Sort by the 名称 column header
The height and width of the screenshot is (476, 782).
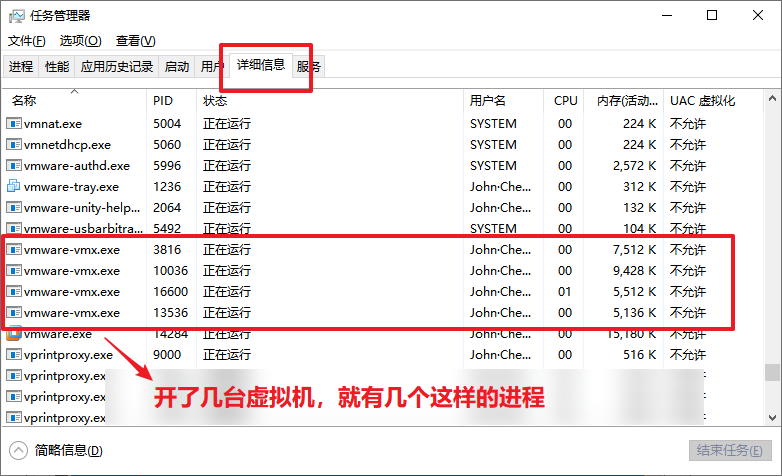point(74,101)
